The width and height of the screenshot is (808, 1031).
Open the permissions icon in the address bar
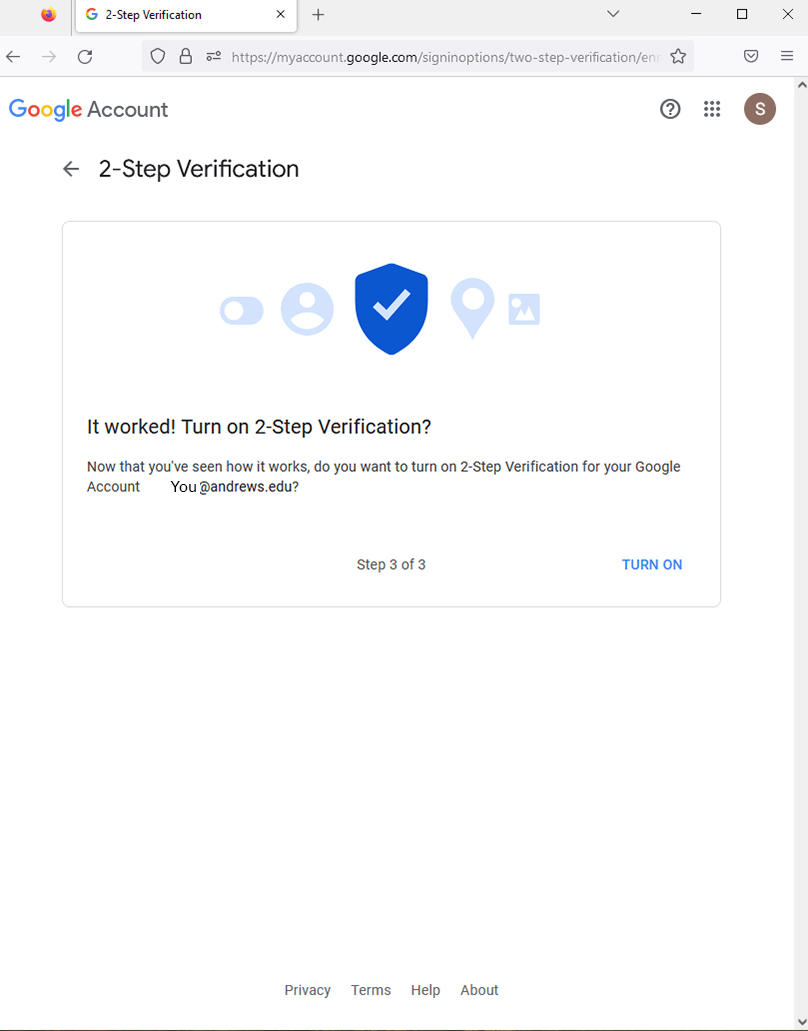(213, 56)
